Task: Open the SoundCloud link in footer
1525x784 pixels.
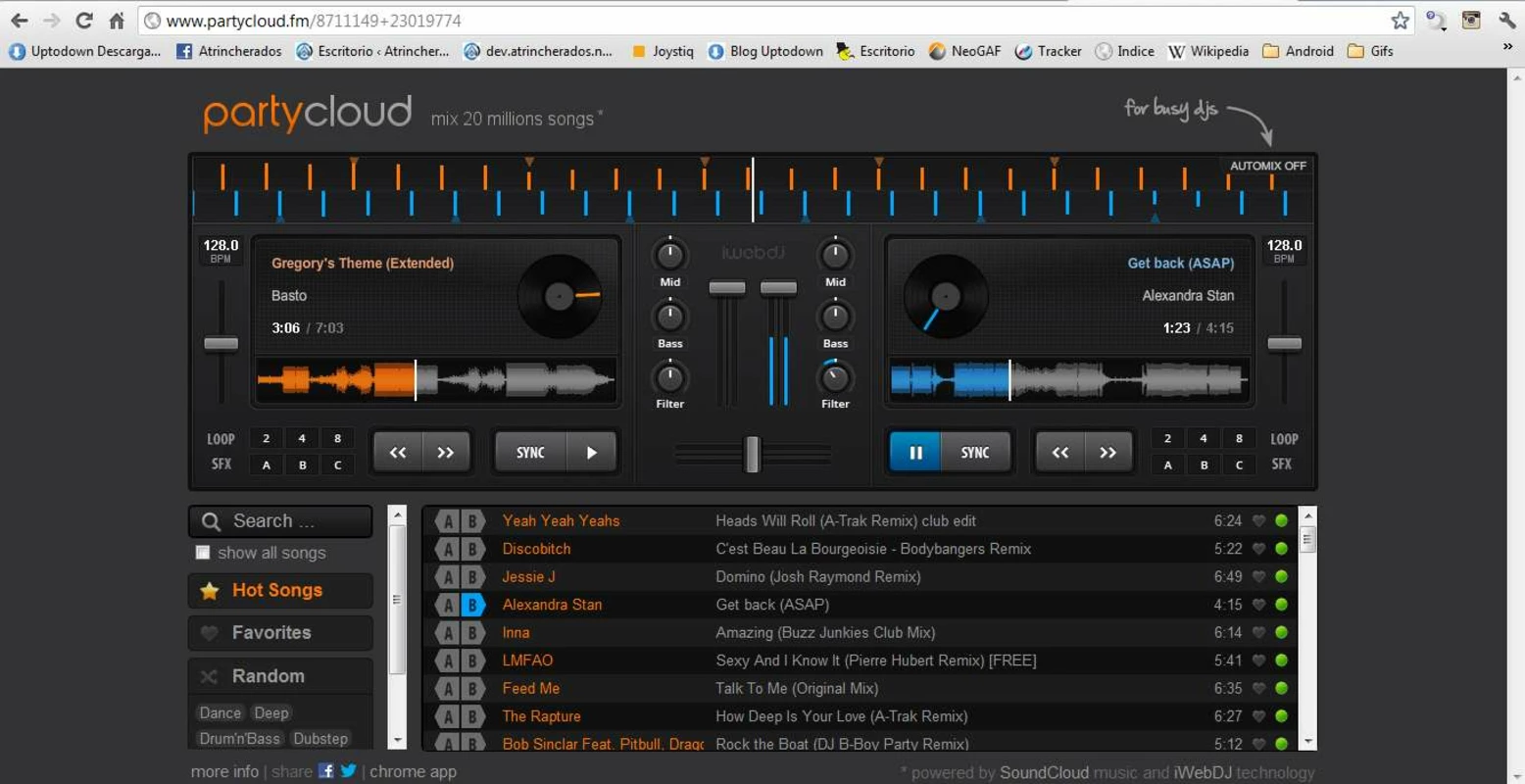Action: pyautogui.click(x=1044, y=772)
